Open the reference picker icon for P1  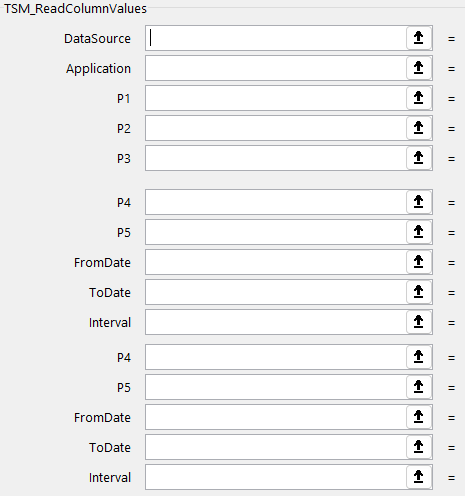[419, 98]
